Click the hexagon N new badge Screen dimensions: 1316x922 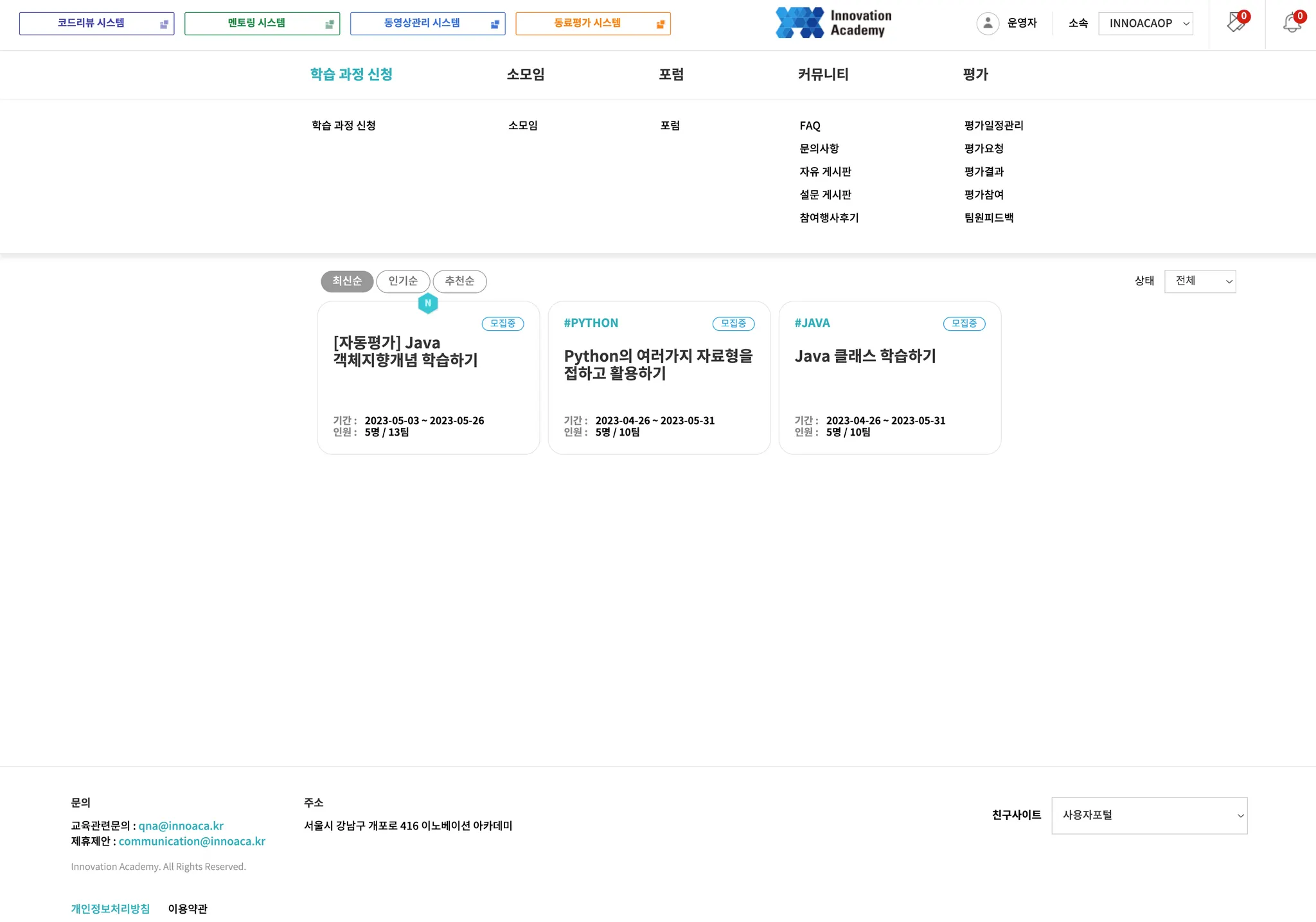click(428, 303)
